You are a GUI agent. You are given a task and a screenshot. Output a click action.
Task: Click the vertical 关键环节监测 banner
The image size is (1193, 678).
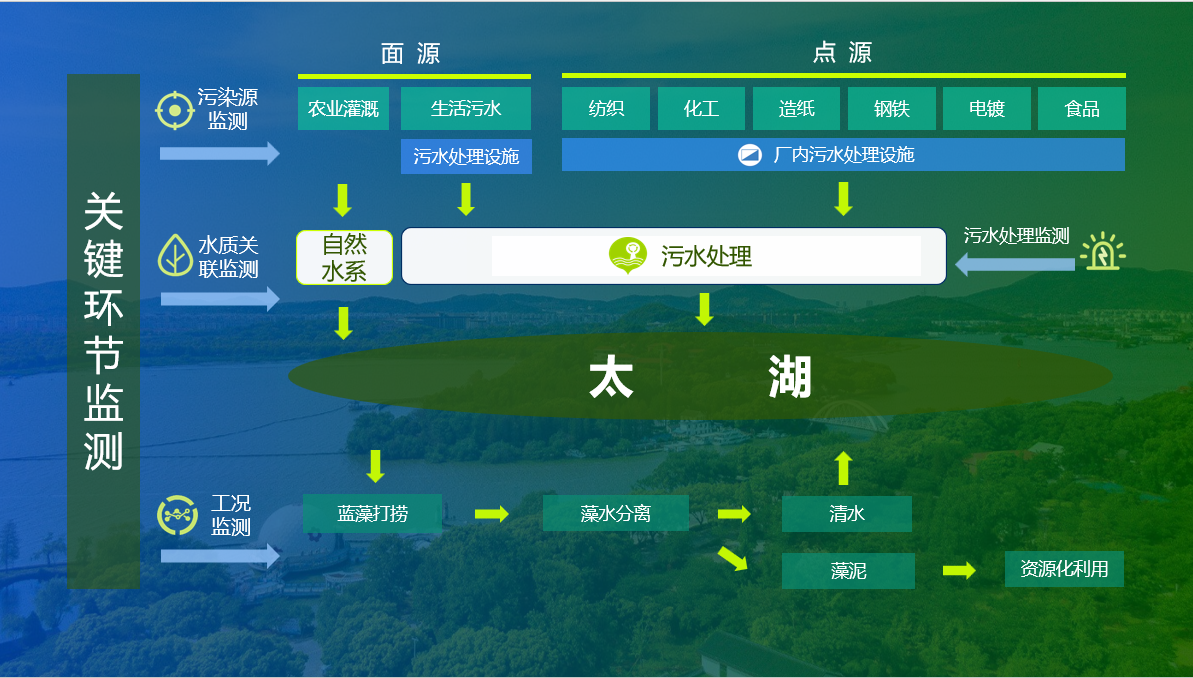click(x=103, y=331)
